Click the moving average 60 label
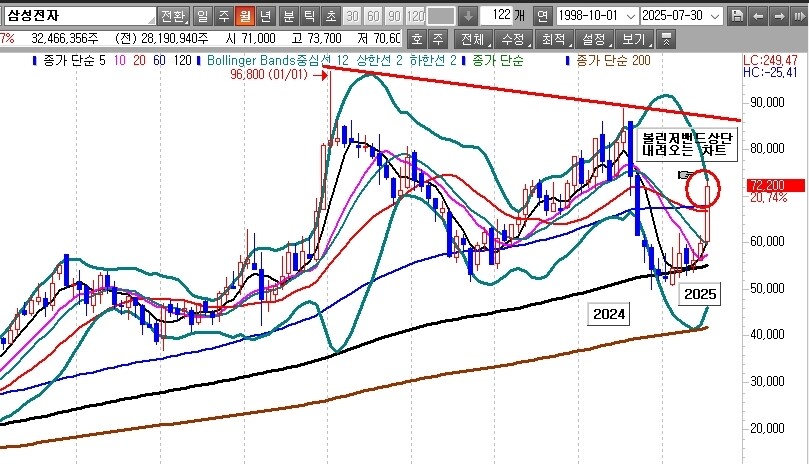The image size is (809, 464). click(x=159, y=60)
